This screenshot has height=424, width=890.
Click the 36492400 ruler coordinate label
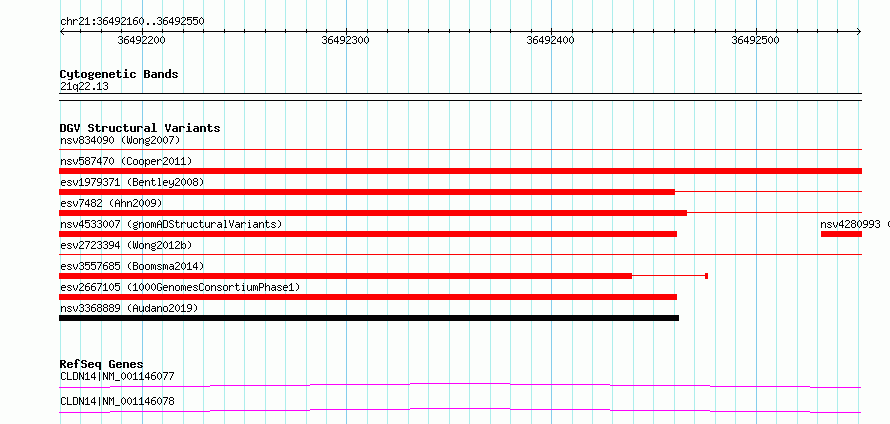(x=551, y=40)
